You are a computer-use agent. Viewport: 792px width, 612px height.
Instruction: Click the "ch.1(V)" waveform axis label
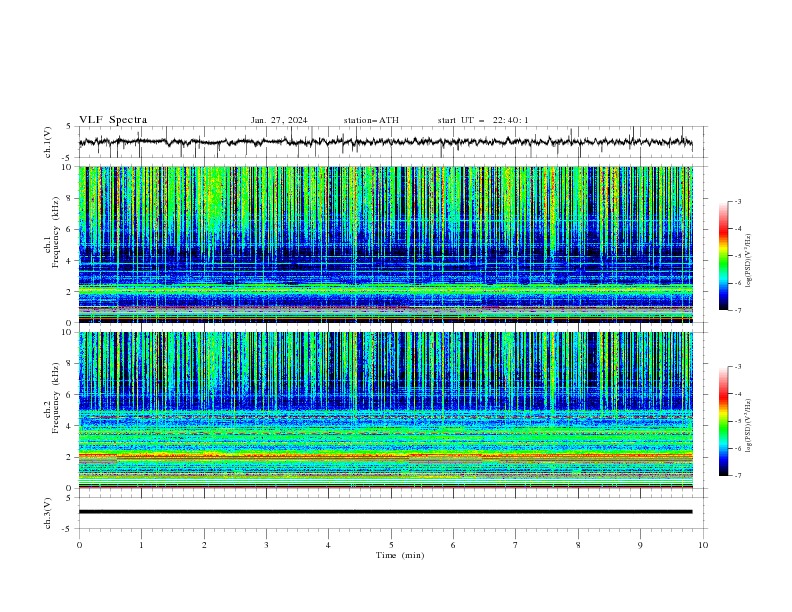click(x=48, y=142)
